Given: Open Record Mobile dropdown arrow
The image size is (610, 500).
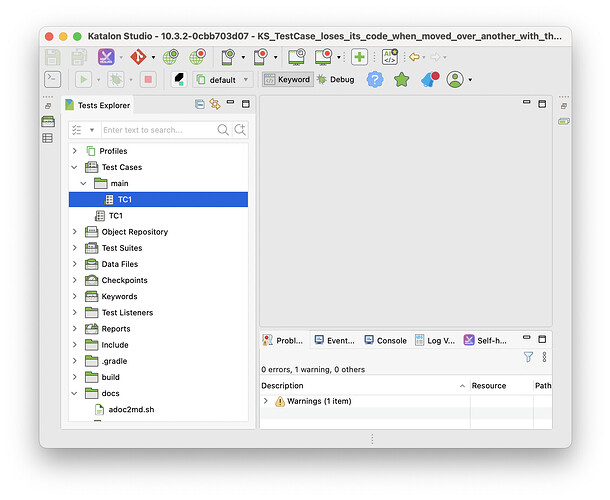Looking at the screenshot, I should [x=275, y=58].
